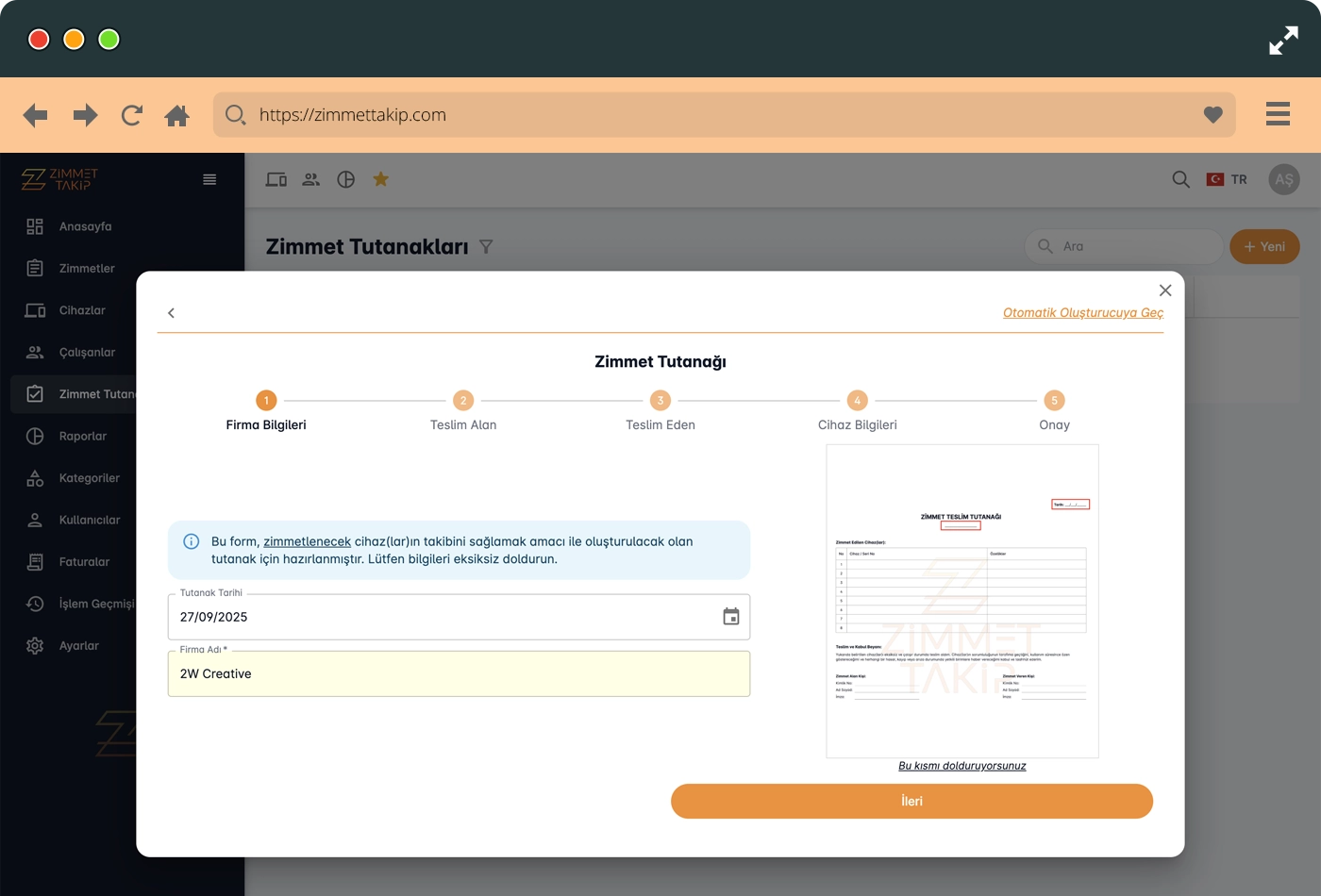Click the underlined zimmetlenecek word

[307, 541]
